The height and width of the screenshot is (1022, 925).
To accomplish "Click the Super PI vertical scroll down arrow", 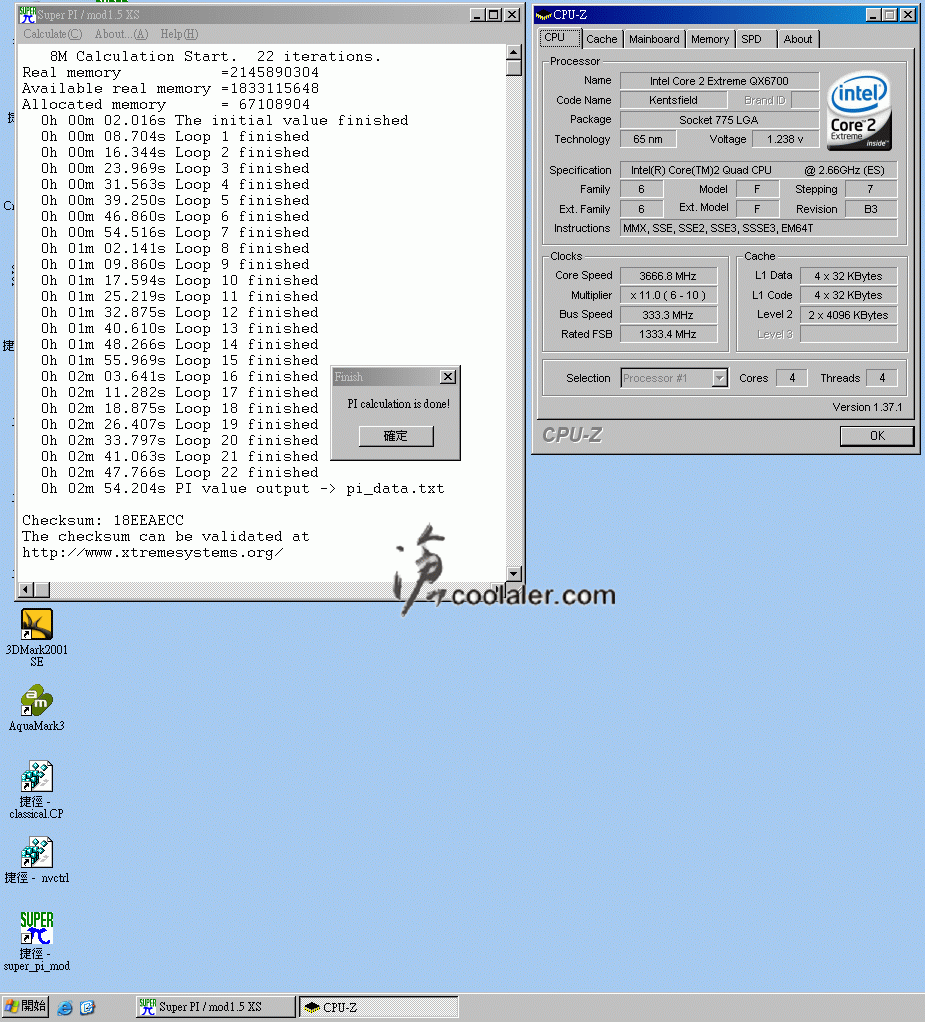I will (x=514, y=574).
